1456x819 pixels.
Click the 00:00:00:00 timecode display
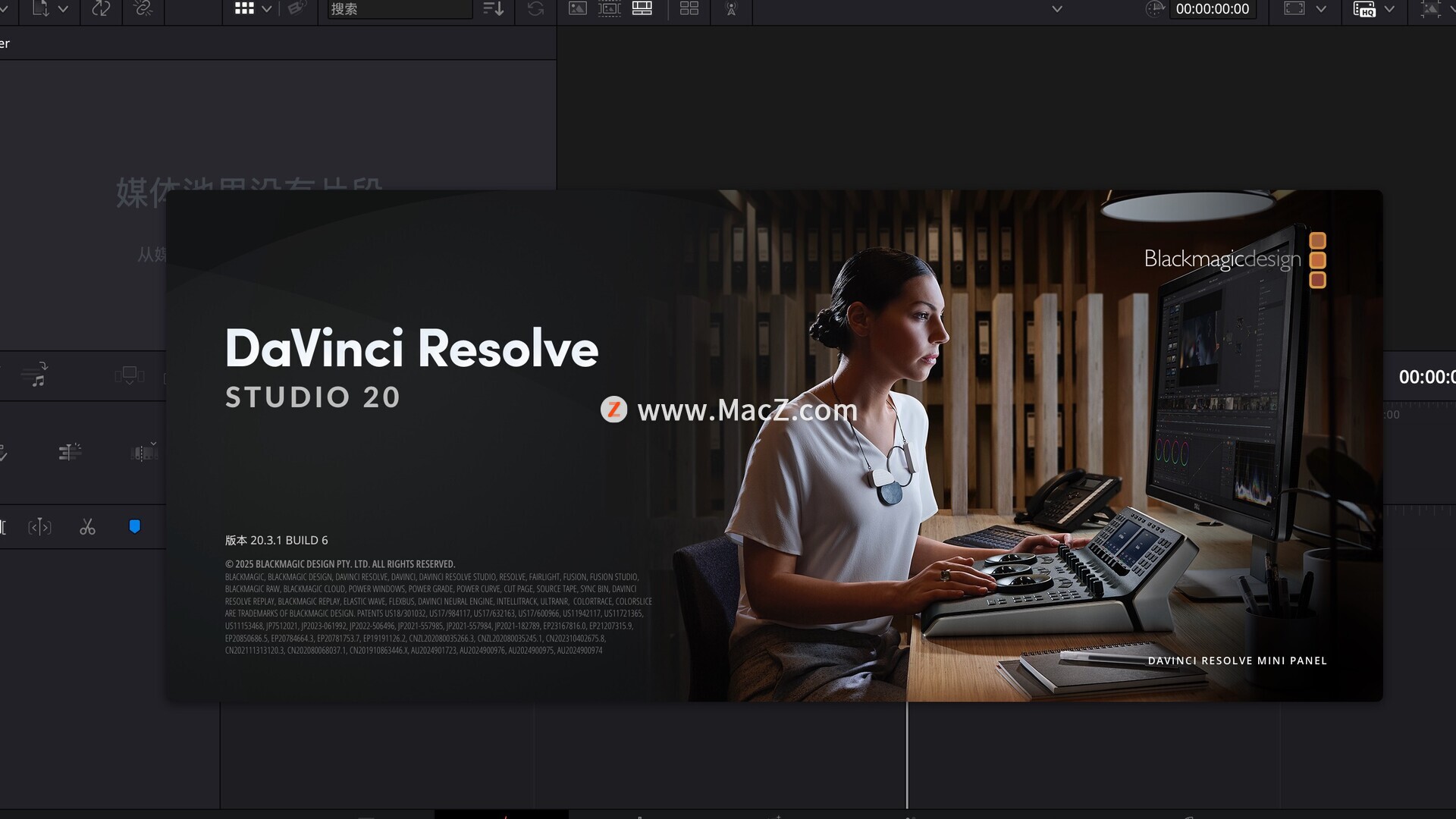click(1212, 9)
